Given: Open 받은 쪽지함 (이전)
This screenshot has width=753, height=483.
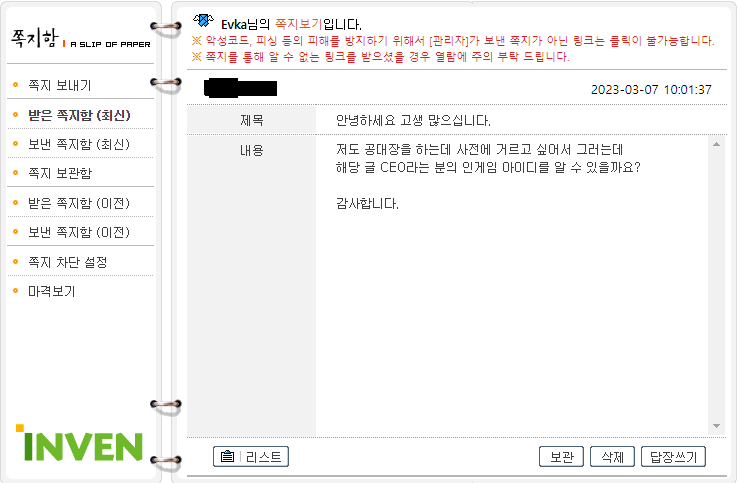Looking at the screenshot, I should 79,203.
